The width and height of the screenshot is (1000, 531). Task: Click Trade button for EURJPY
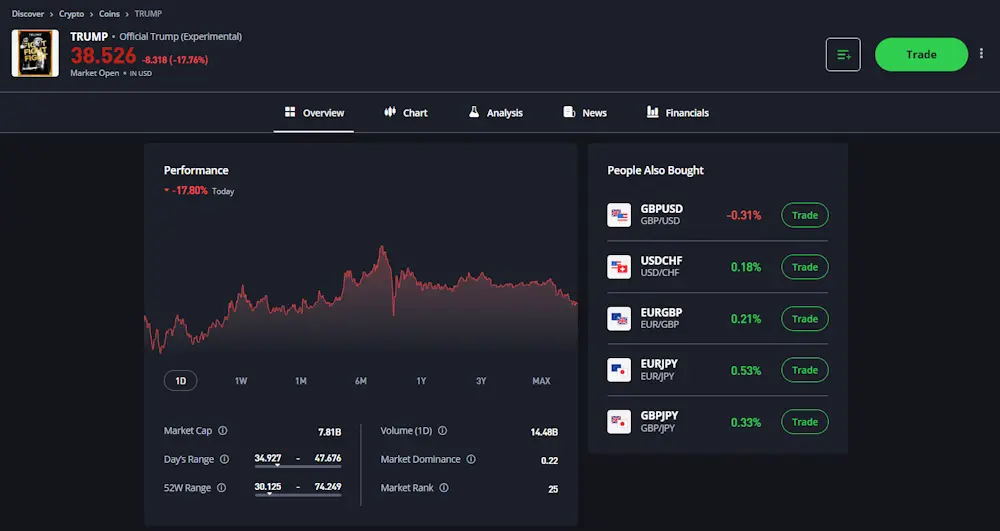pyautogui.click(x=805, y=370)
